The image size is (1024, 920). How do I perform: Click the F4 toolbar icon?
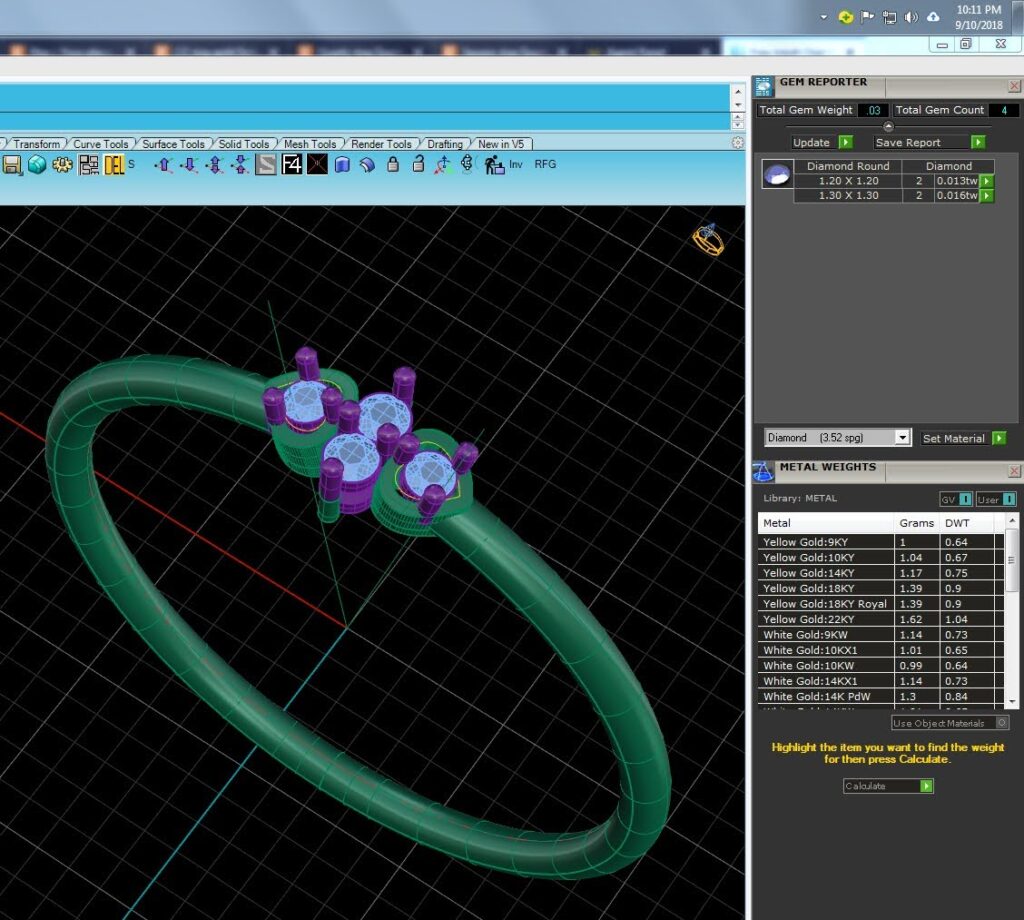pos(292,165)
